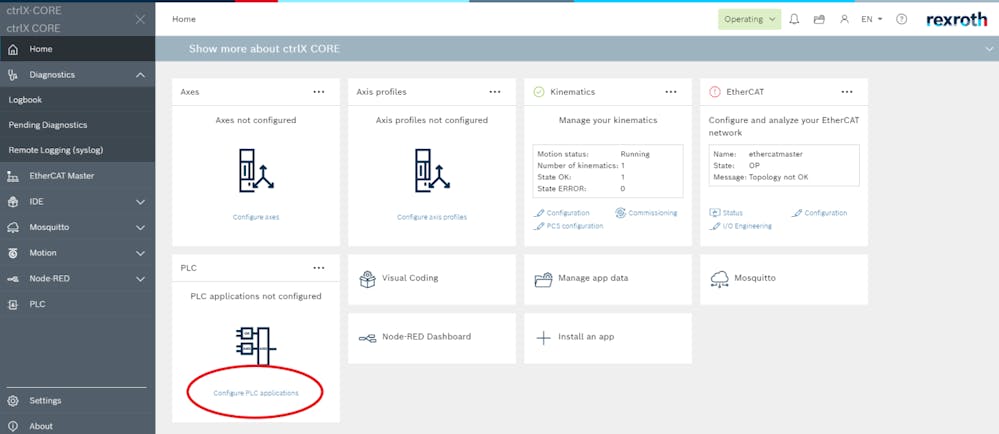Click the Configure axis profiles link
999x434 pixels.
tap(432, 217)
